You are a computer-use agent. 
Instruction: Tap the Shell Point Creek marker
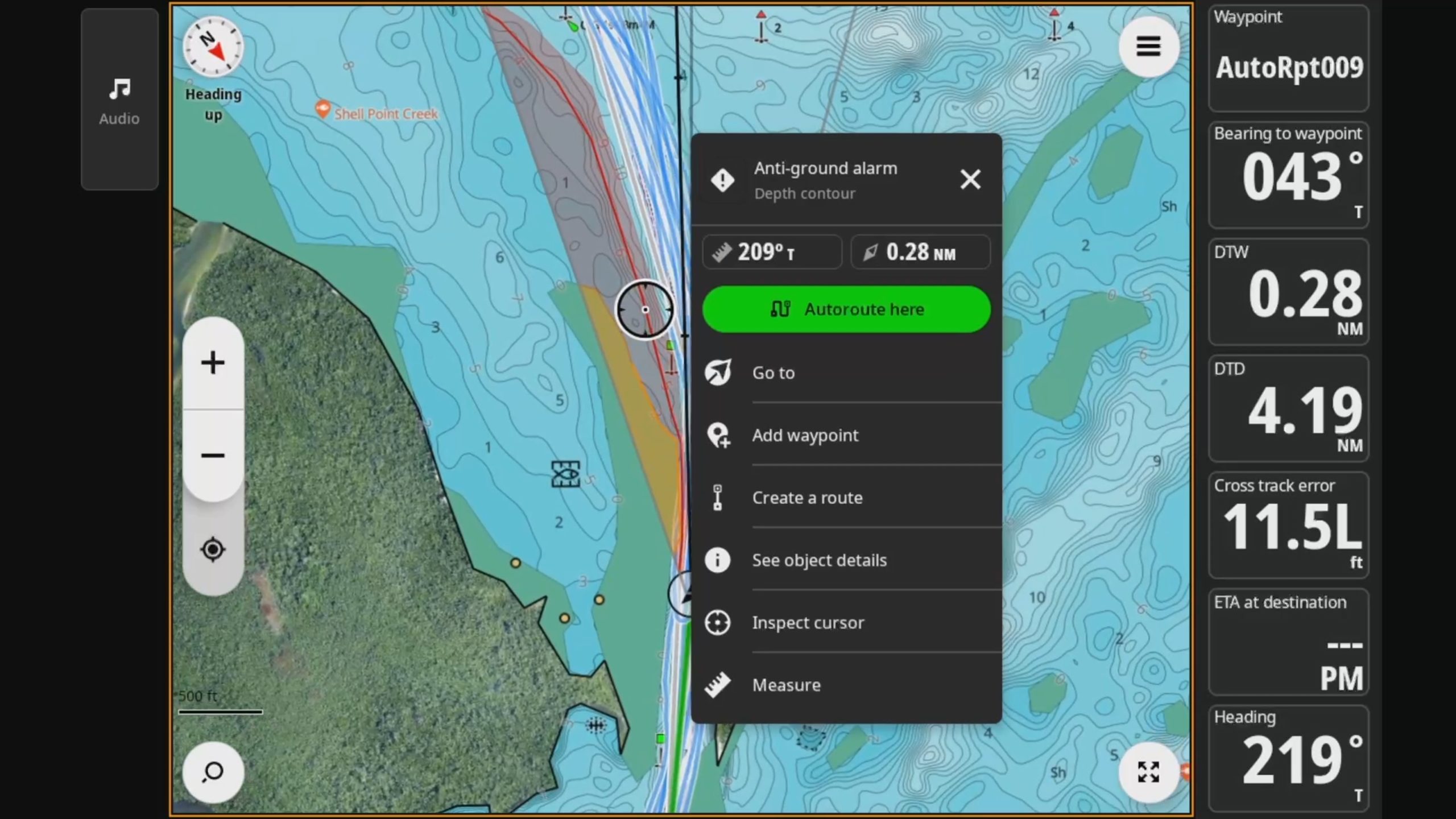(x=323, y=109)
